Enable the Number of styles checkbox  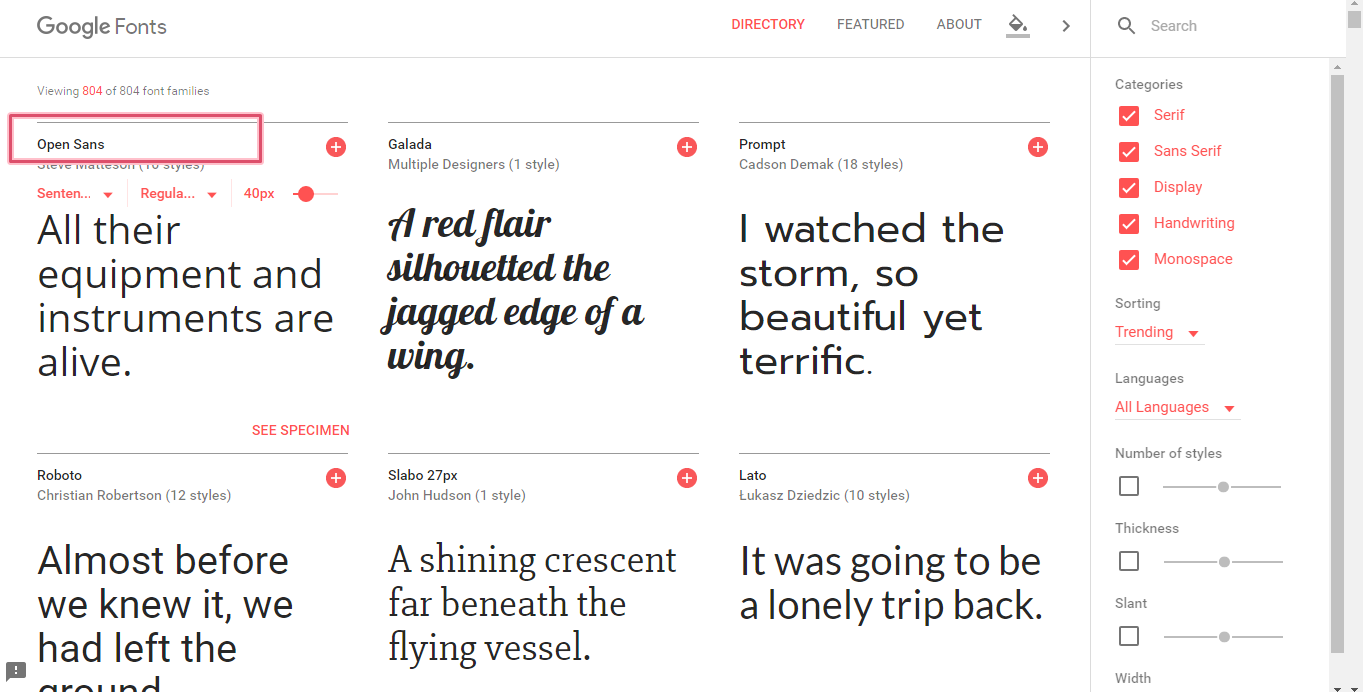tap(1129, 486)
